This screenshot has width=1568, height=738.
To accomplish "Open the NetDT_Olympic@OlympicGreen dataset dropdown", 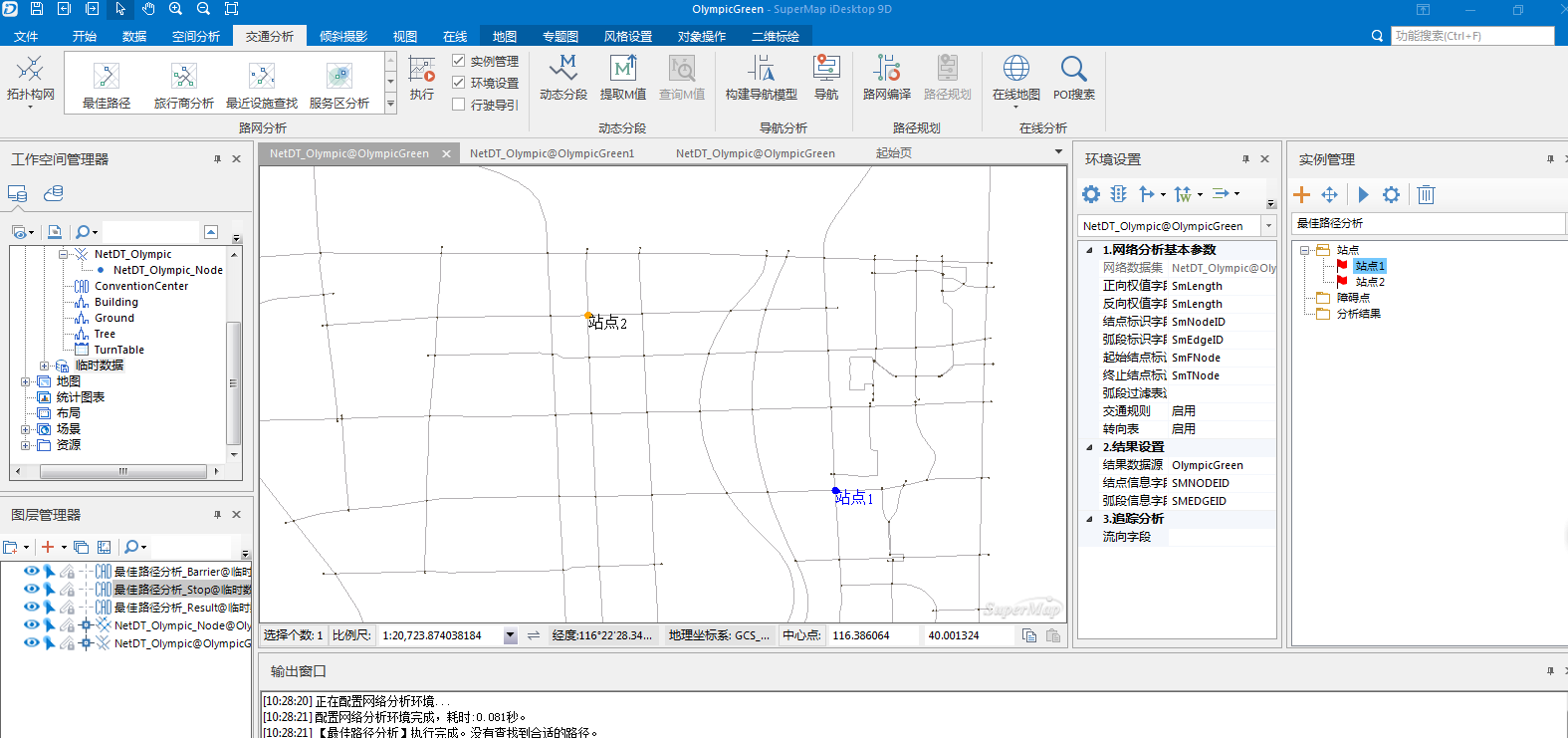I will click(x=1268, y=226).
